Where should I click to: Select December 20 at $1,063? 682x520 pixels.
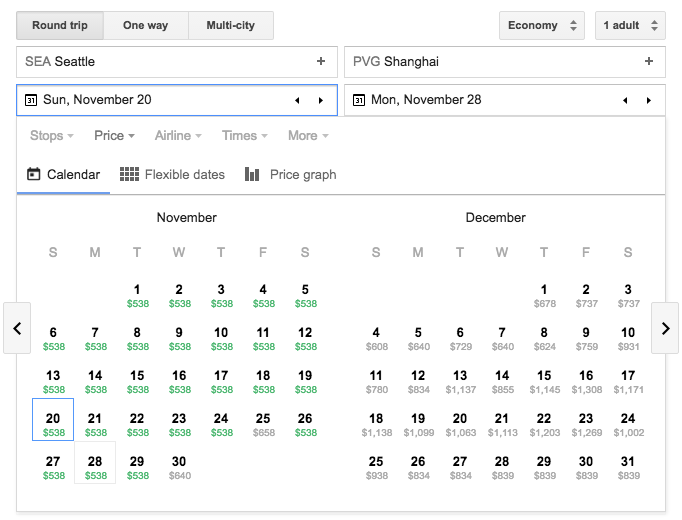coord(460,425)
